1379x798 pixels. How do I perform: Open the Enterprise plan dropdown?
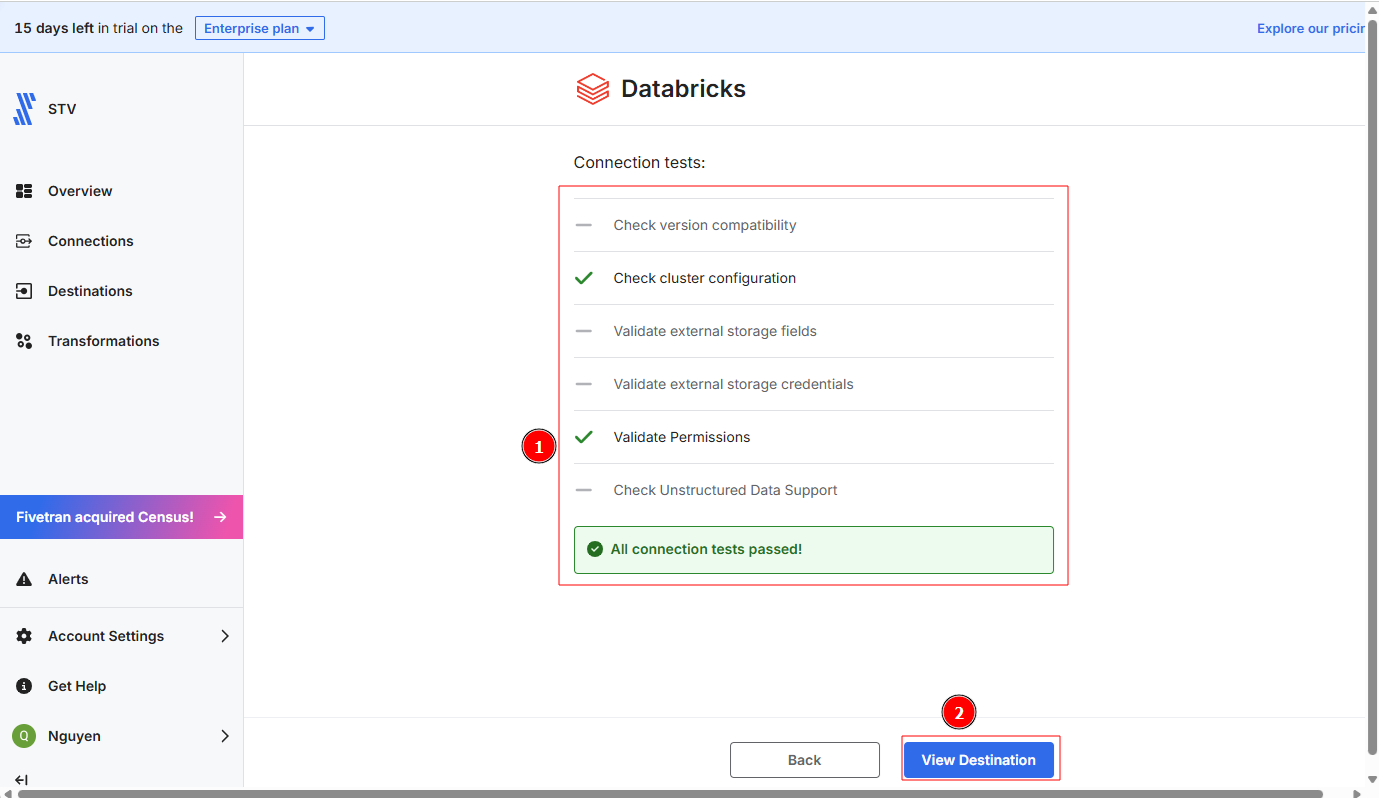[259, 28]
